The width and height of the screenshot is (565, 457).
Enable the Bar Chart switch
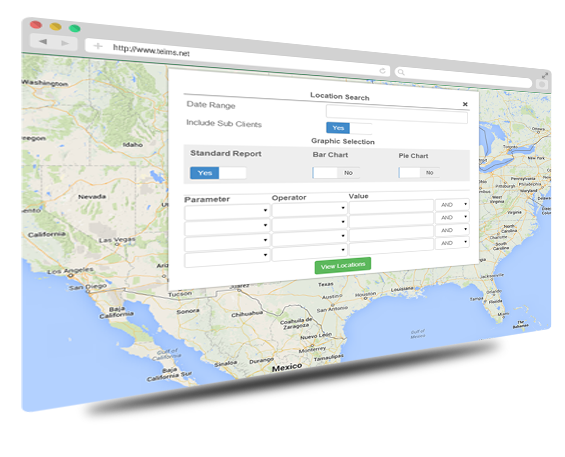[x=336, y=173]
